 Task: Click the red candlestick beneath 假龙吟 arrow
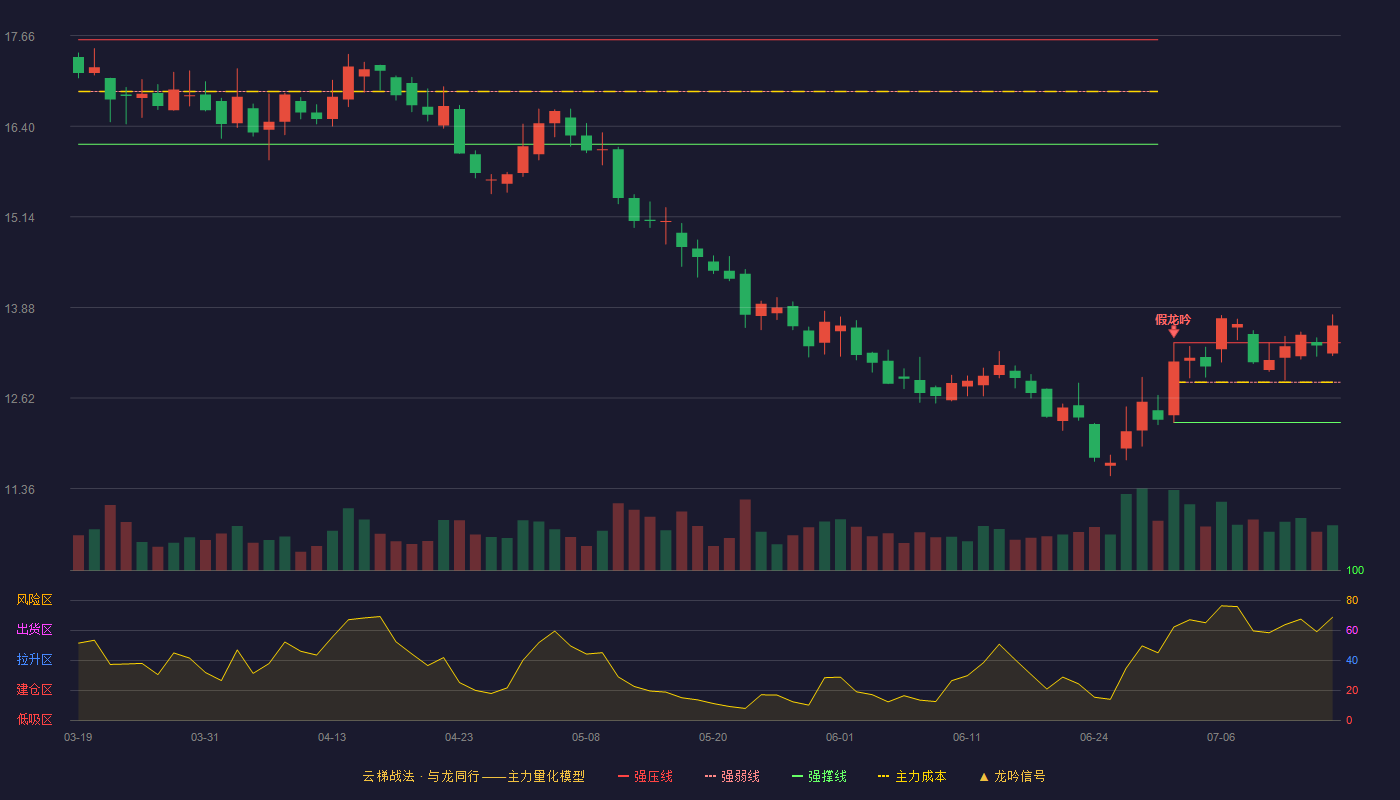[1173, 388]
